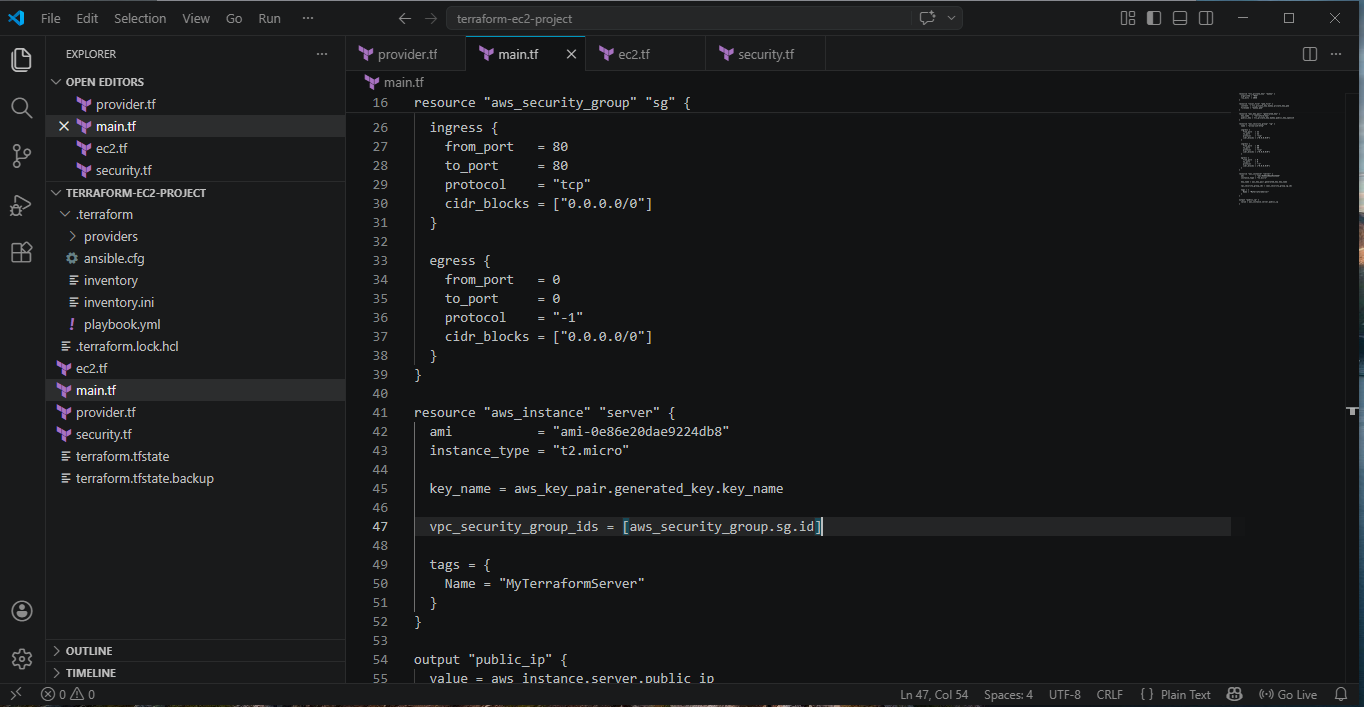
Task: Open playbook.yml in the file tree
Action: pos(122,324)
